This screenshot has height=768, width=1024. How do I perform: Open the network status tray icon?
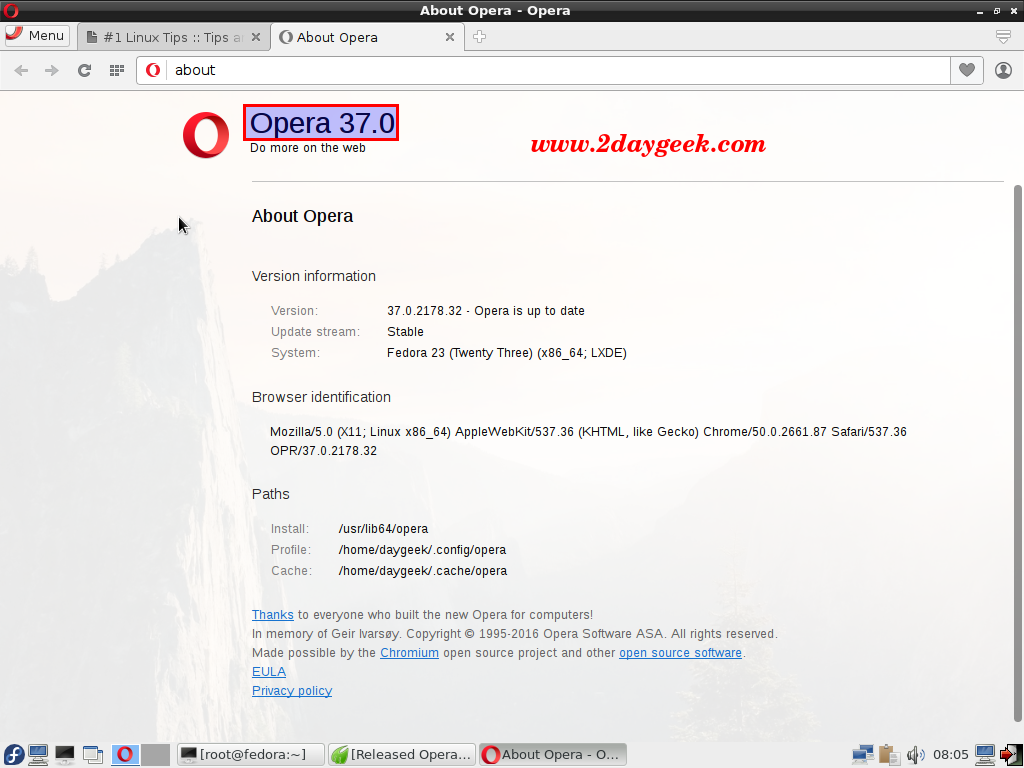pyautogui.click(x=863, y=755)
